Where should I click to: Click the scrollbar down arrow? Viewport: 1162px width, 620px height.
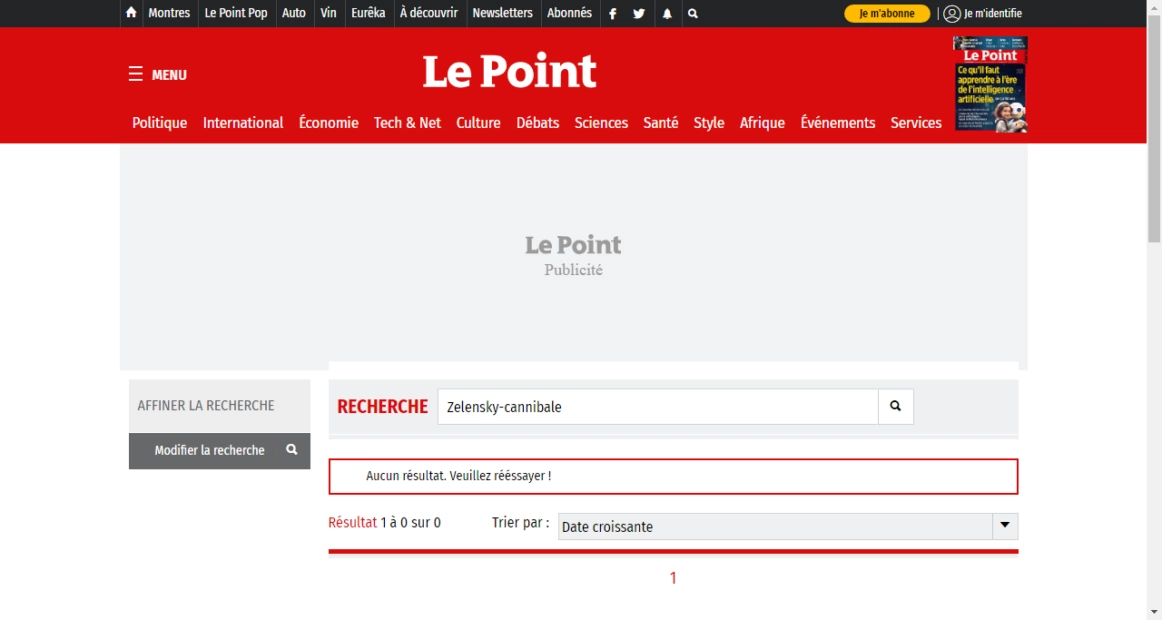(x=1154, y=613)
